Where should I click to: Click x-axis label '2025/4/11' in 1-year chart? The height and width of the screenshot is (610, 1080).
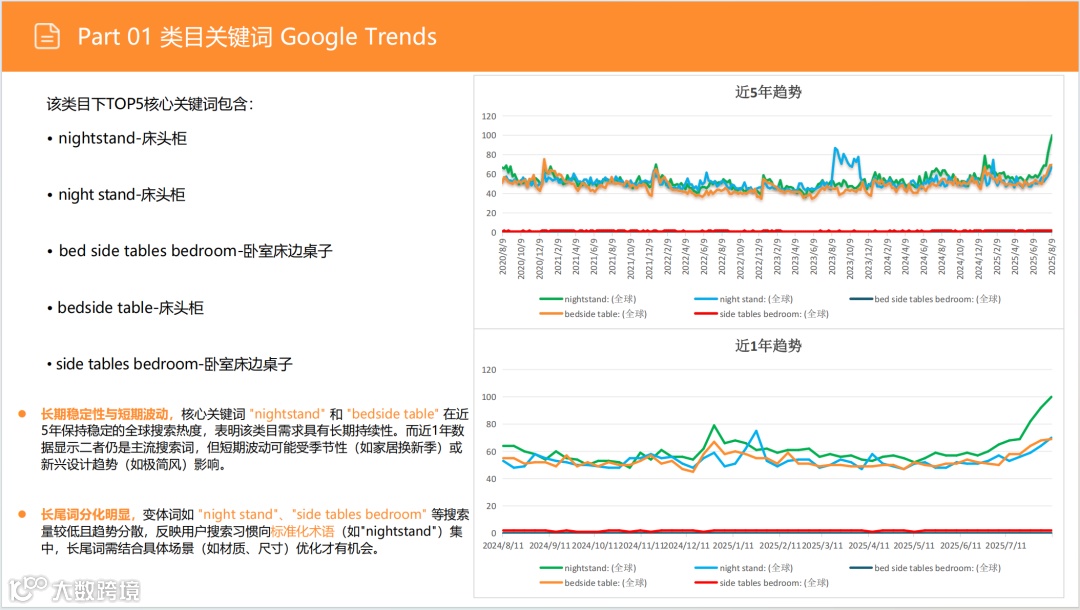[x=869, y=545]
